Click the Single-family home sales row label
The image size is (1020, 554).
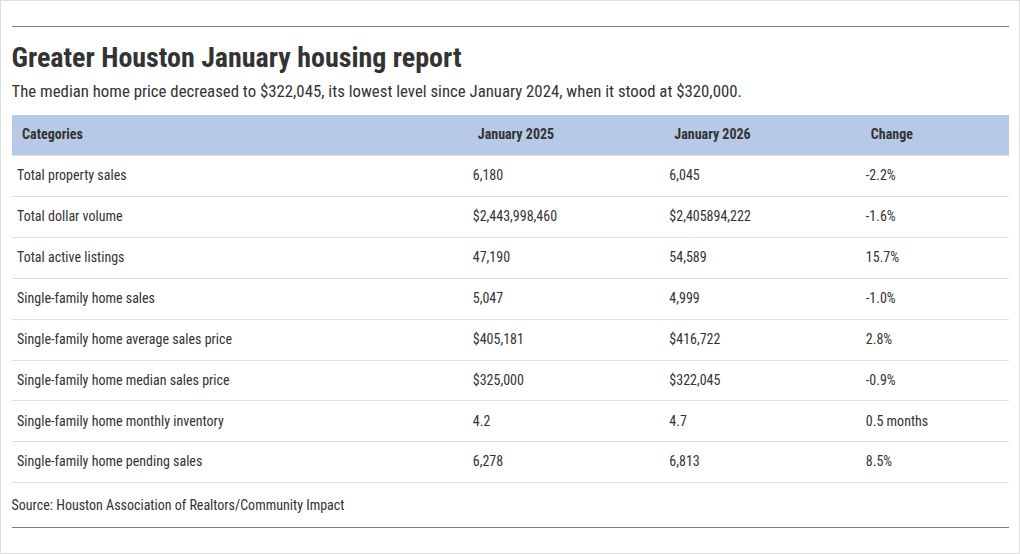click(x=86, y=298)
